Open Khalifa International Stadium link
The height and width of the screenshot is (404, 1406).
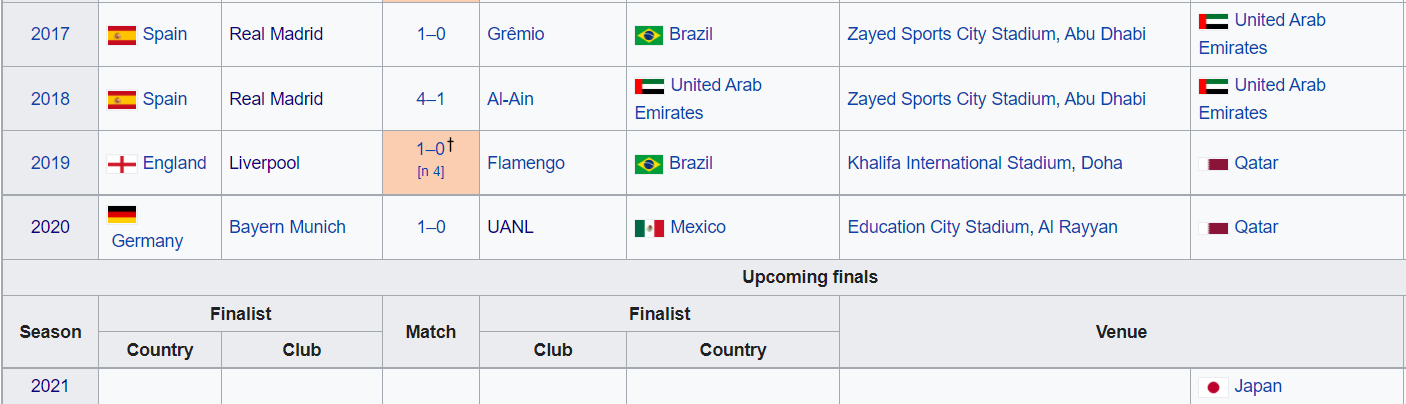tap(959, 163)
